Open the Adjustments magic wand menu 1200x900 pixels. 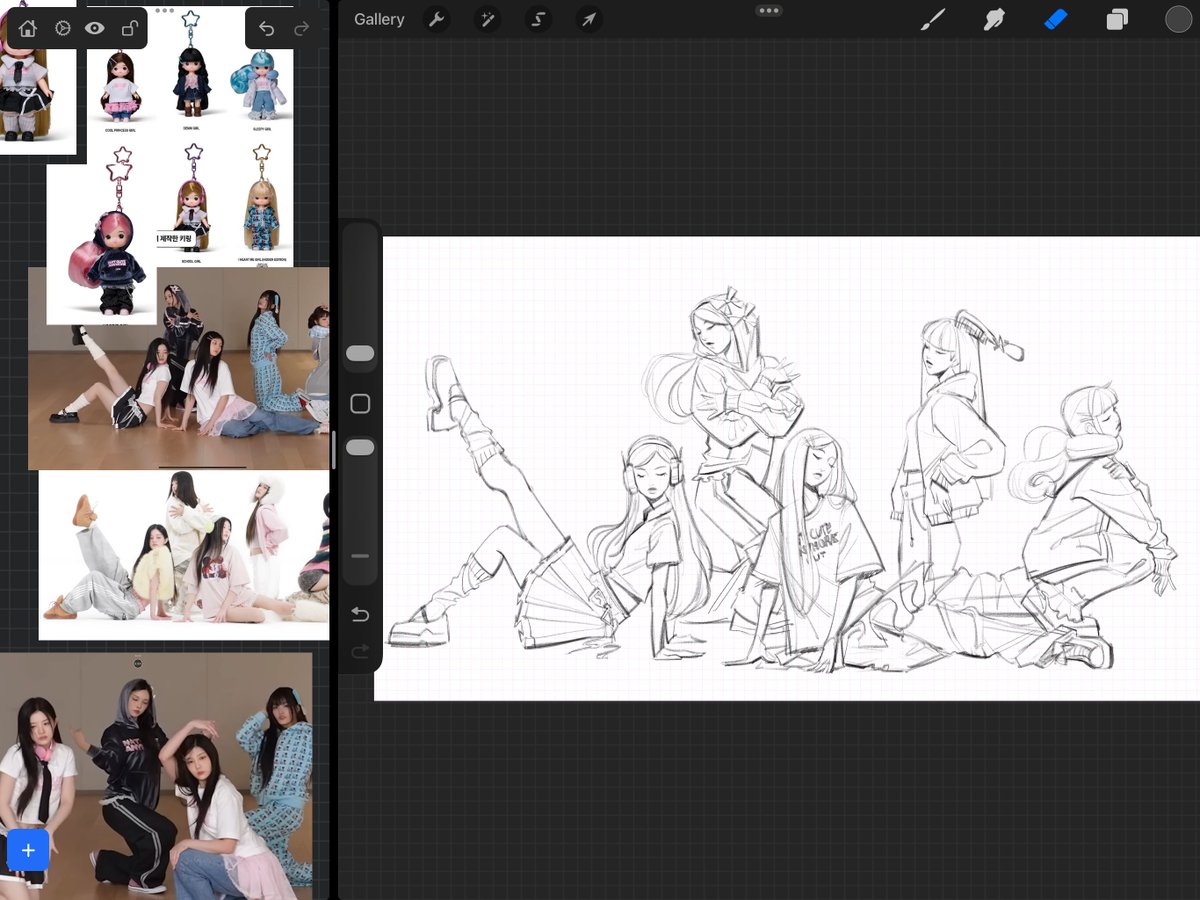coord(487,20)
